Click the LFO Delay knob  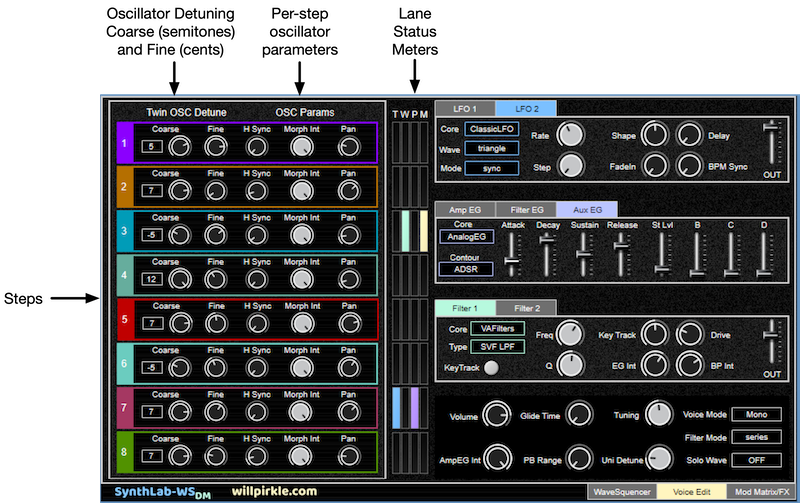coord(689,135)
